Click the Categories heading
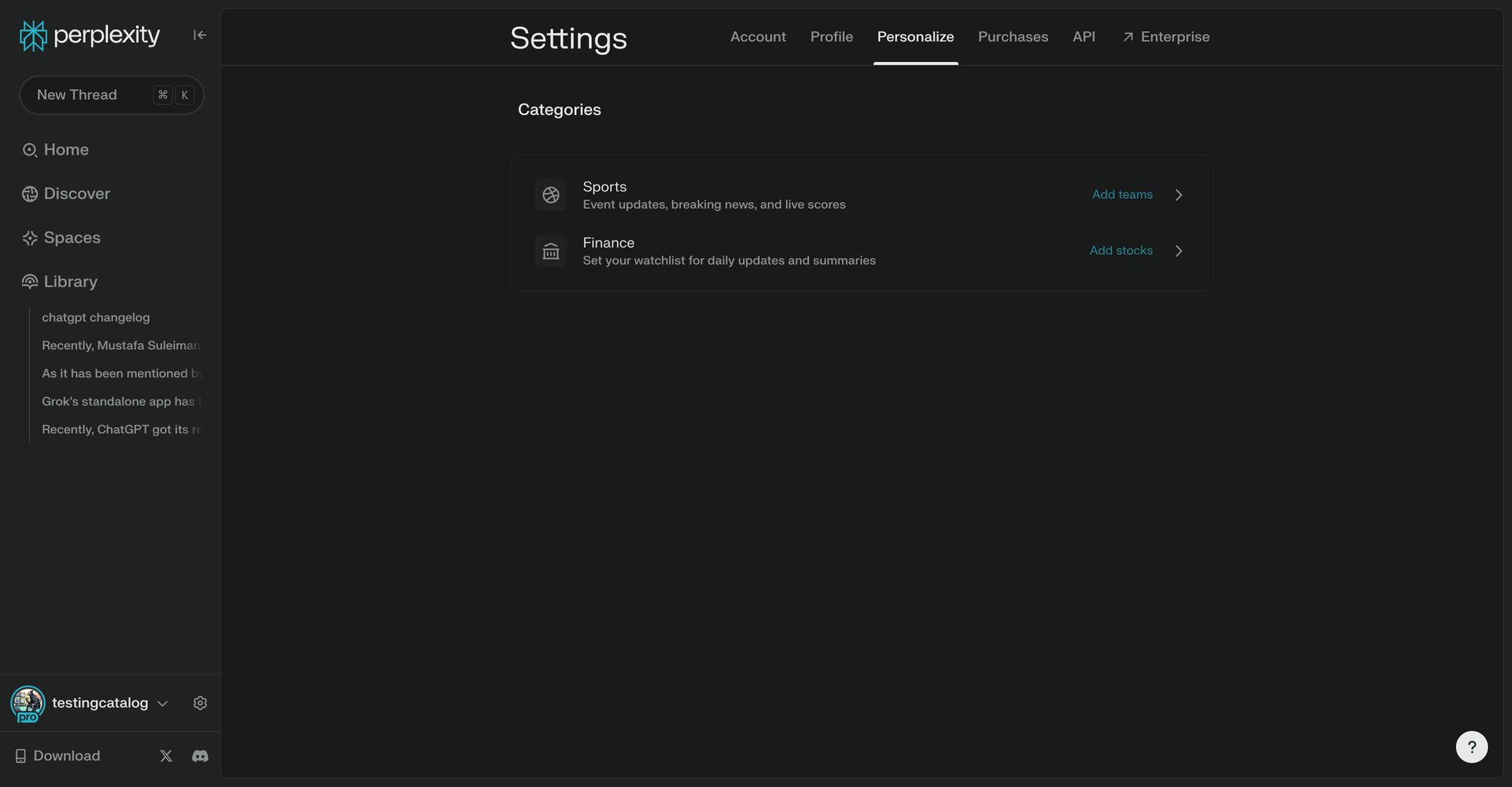The width and height of the screenshot is (1512, 787). (559, 110)
